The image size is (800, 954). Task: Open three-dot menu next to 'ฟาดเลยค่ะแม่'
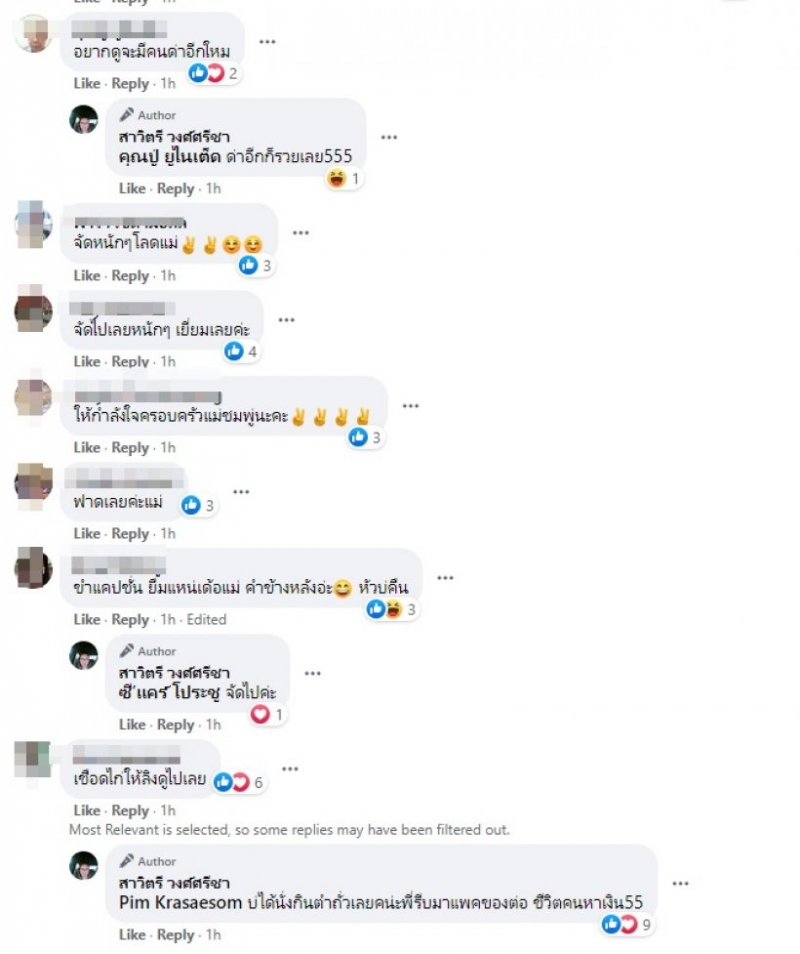tap(241, 492)
